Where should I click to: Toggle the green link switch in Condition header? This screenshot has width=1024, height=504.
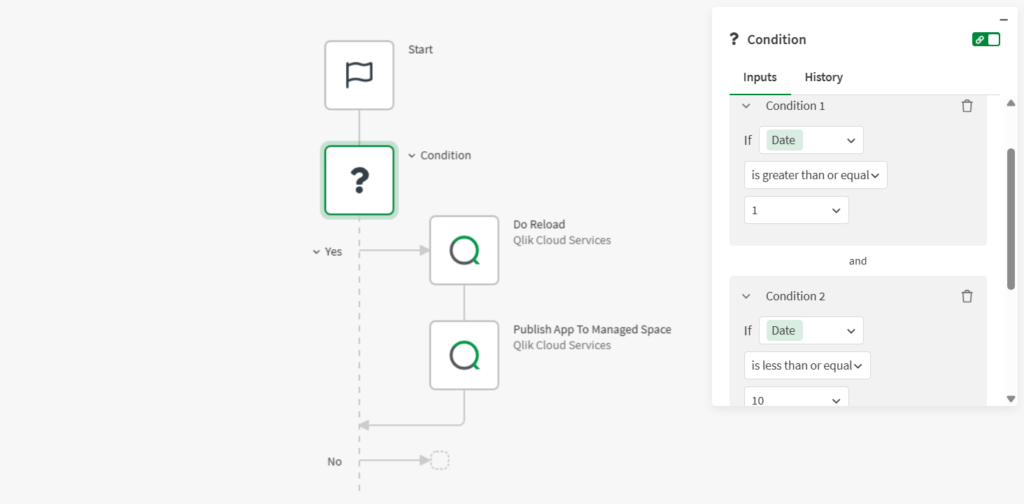tap(985, 40)
